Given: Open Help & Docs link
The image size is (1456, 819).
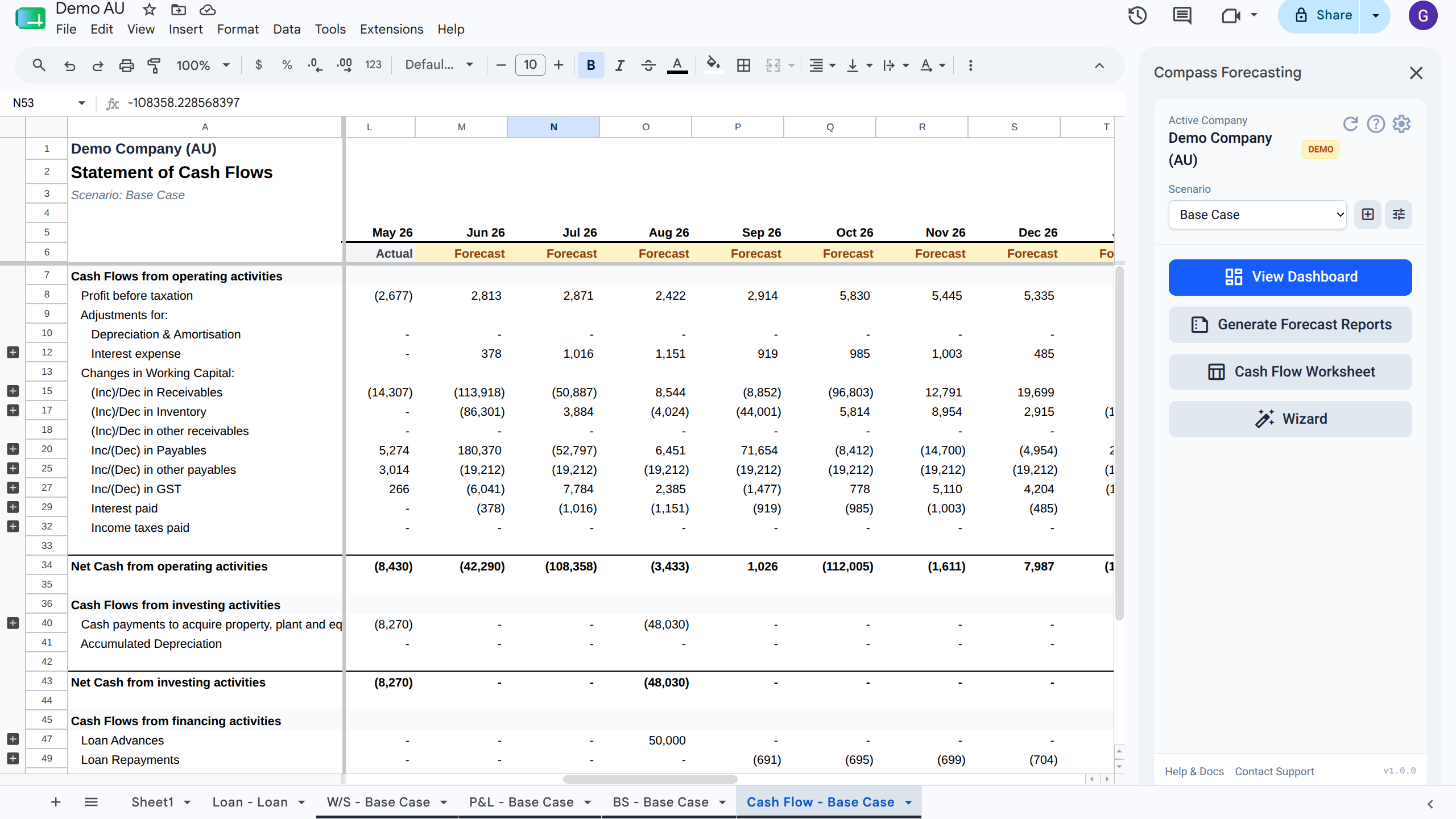Looking at the screenshot, I should 1194,771.
